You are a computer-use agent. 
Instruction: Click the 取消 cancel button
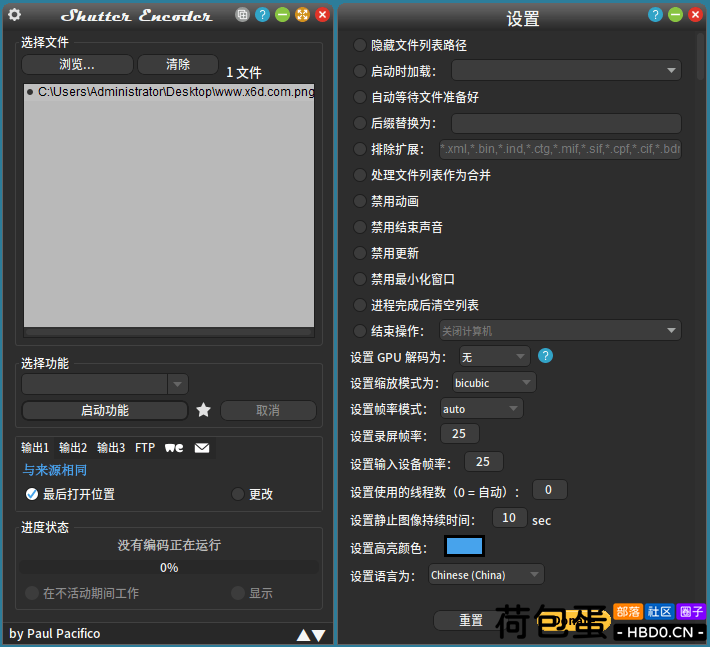click(x=268, y=410)
